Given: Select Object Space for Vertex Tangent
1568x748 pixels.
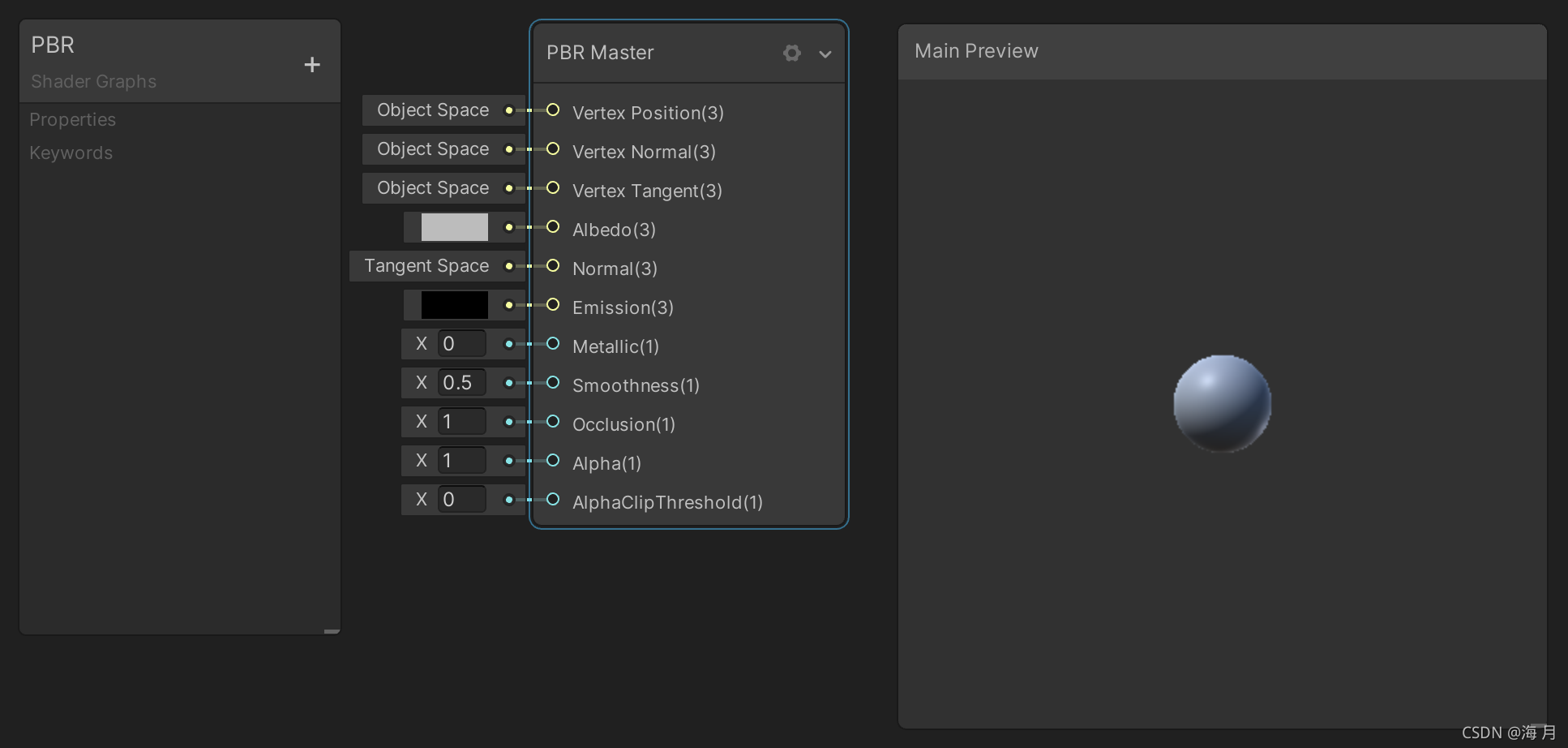Looking at the screenshot, I should tap(433, 188).
